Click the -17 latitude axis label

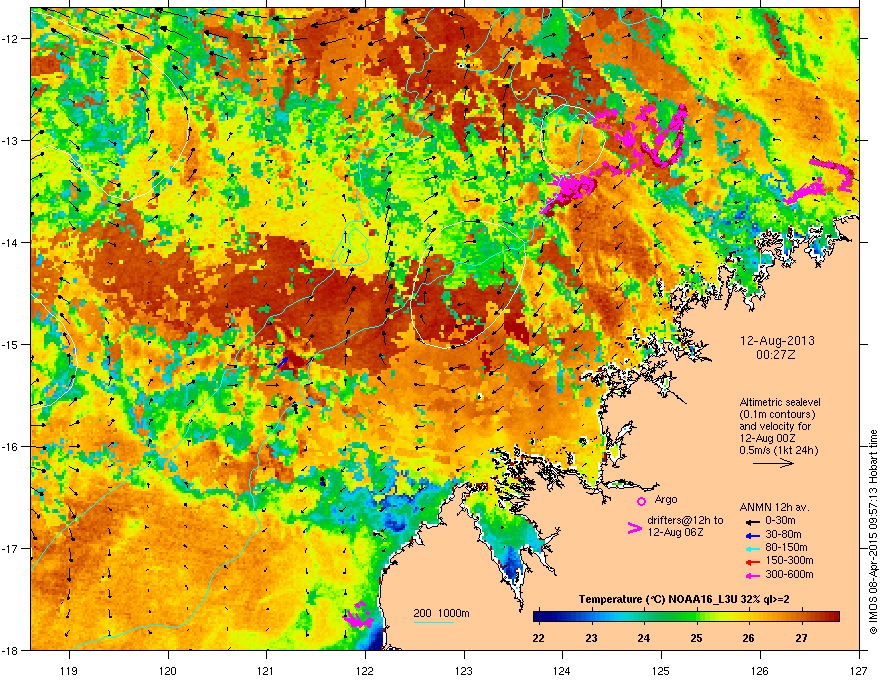(11, 548)
